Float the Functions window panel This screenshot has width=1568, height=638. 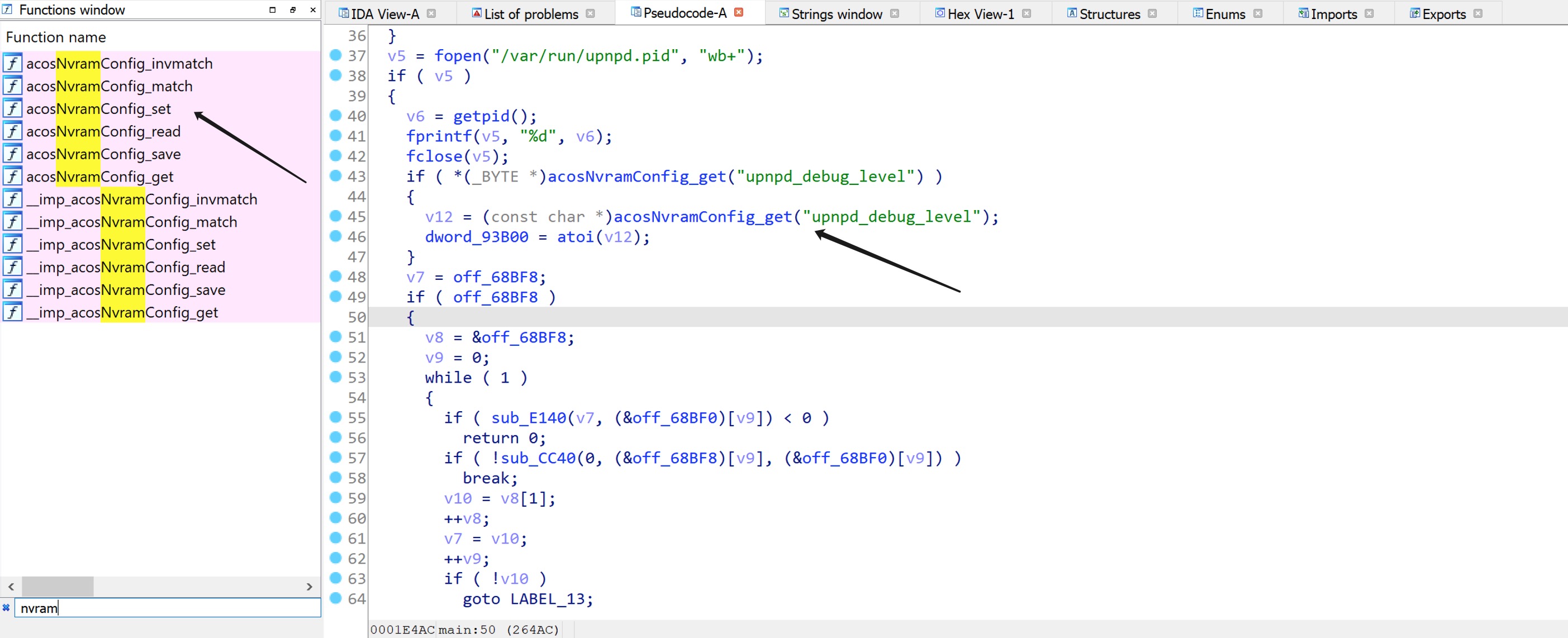[293, 9]
